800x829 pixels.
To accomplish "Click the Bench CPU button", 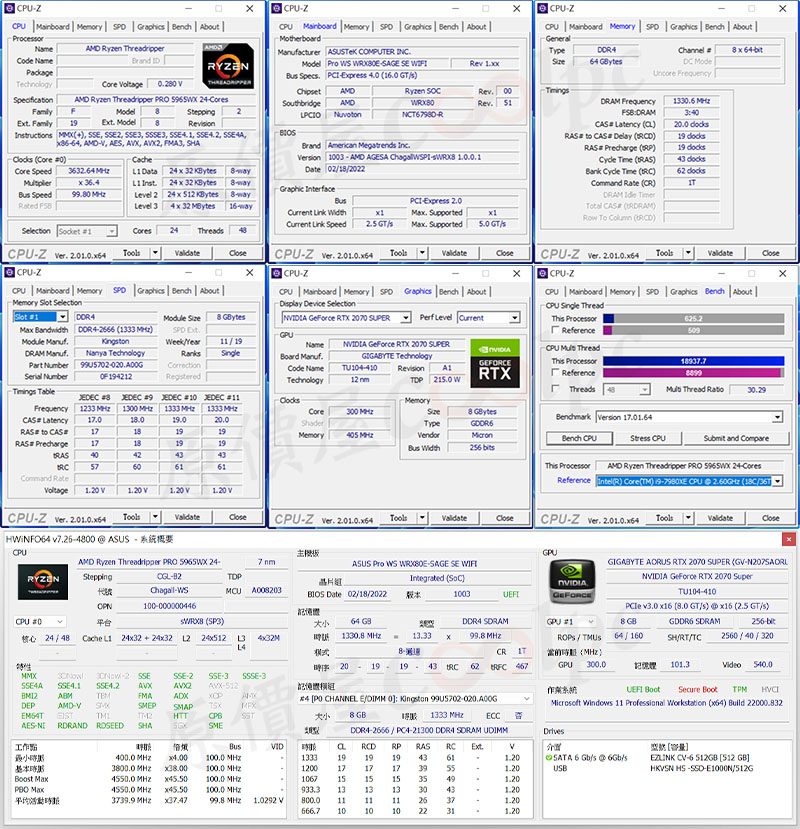I will 579,438.
